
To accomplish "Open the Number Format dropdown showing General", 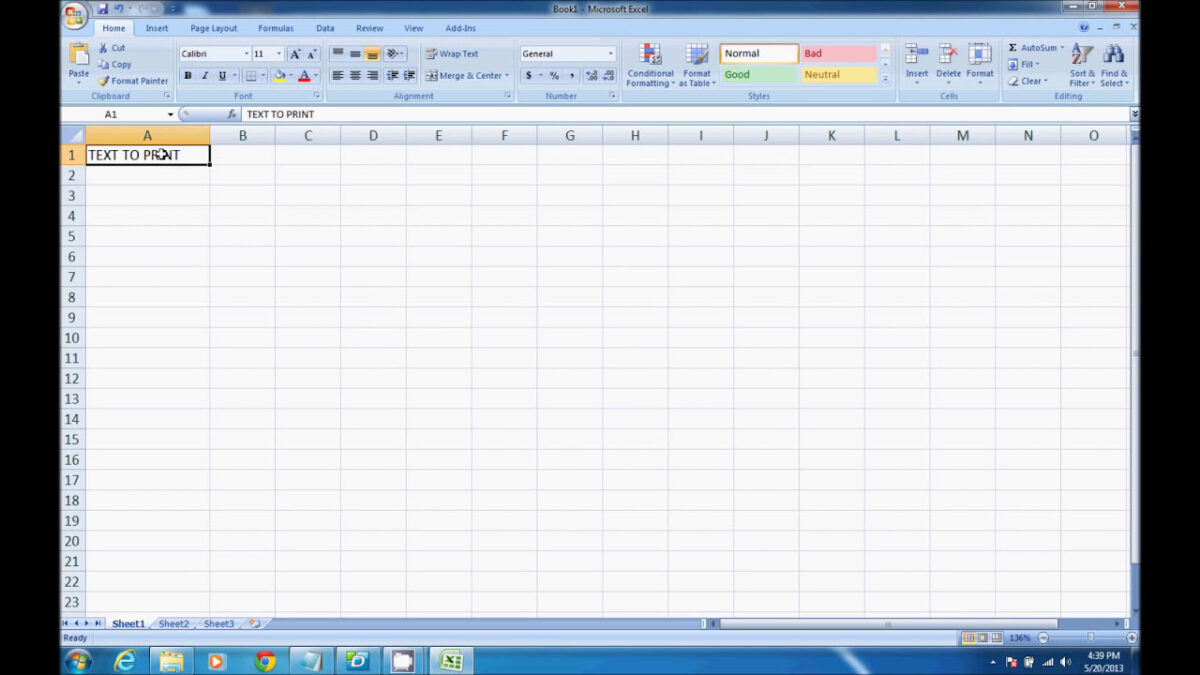I will coord(567,53).
